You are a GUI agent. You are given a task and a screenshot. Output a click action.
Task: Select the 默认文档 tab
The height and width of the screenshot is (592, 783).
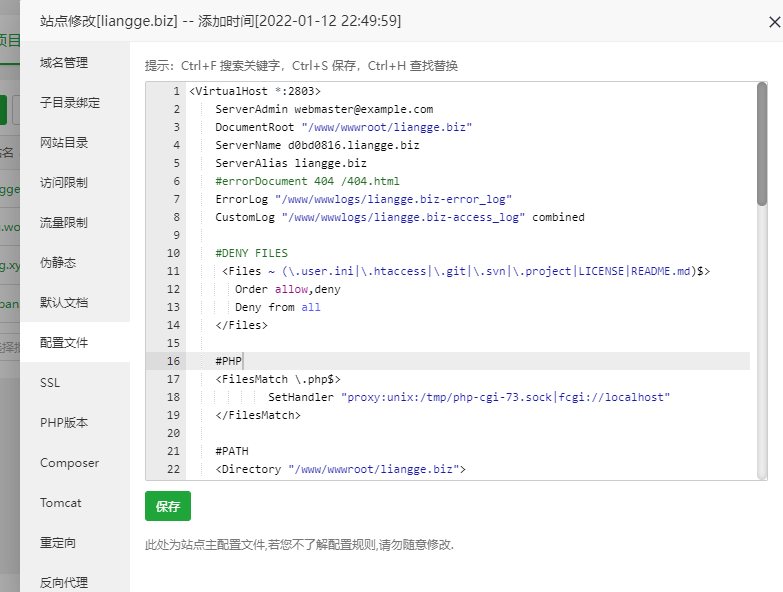[x=64, y=302]
